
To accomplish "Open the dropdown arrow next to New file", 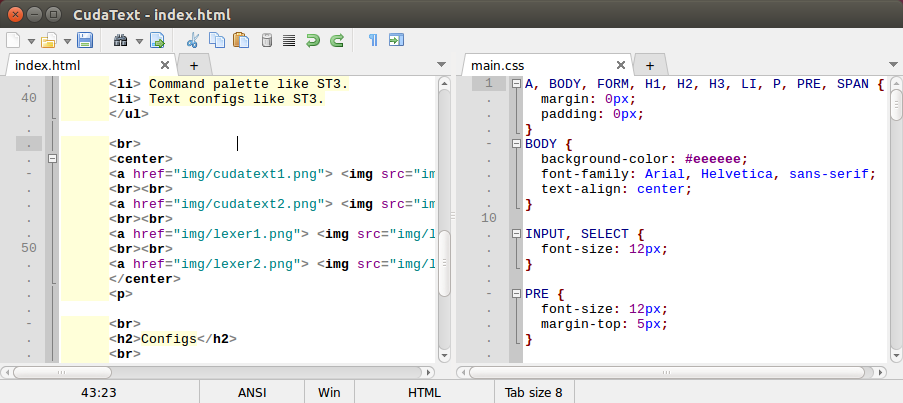I will [31, 41].
